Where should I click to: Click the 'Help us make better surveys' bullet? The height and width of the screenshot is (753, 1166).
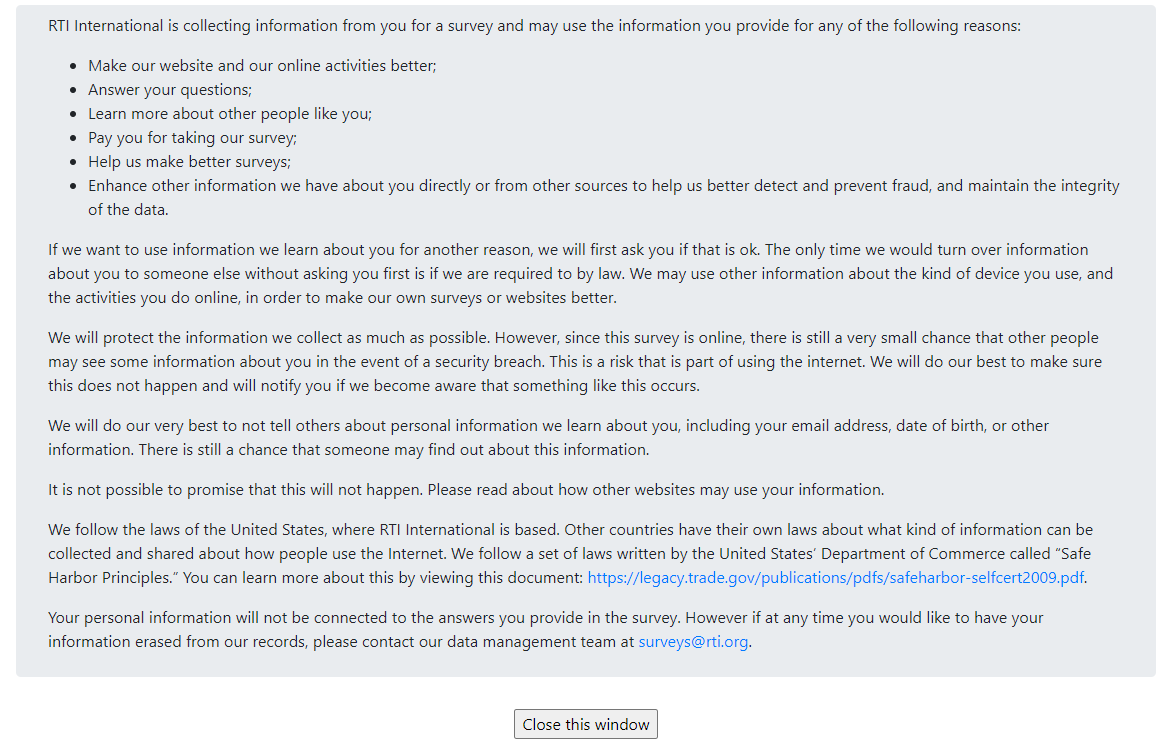(189, 161)
